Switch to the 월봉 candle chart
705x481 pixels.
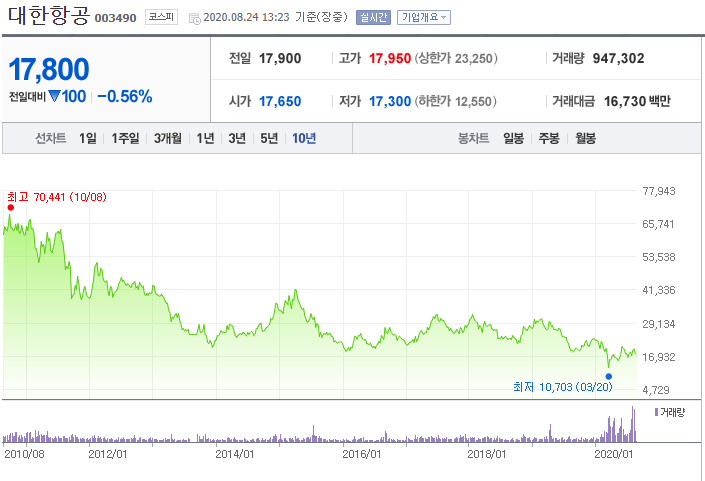tap(585, 138)
